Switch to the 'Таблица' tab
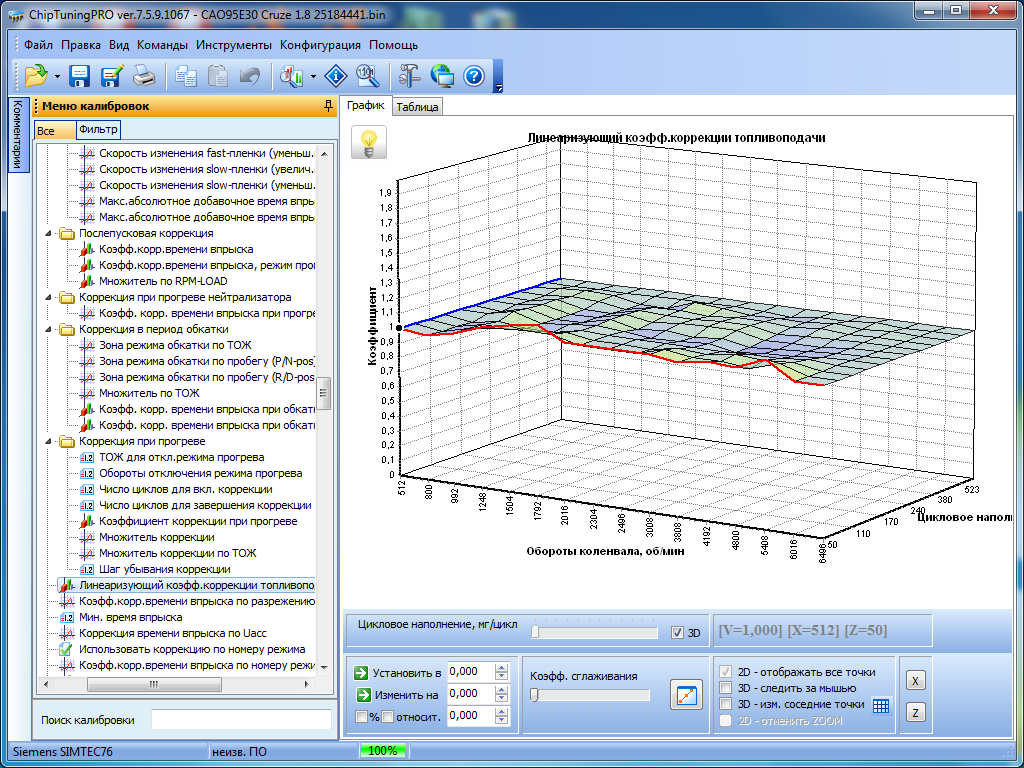Screen dimensions: 1024x768 pyautogui.click(x=417, y=107)
